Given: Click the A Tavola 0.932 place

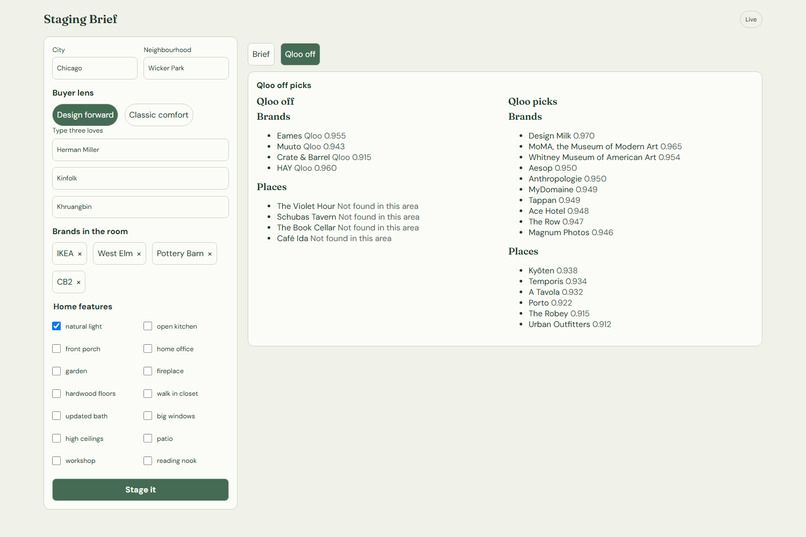Looking at the screenshot, I should [x=556, y=292].
